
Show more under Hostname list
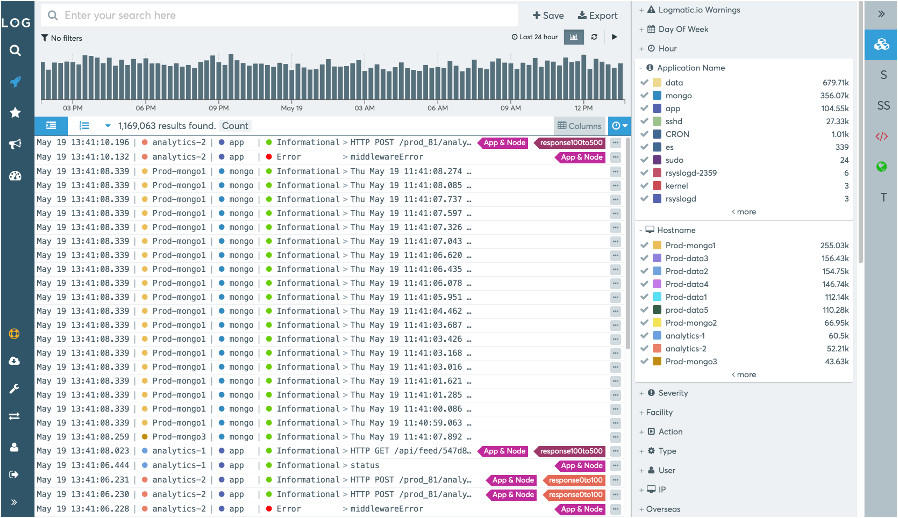[x=743, y=375]
